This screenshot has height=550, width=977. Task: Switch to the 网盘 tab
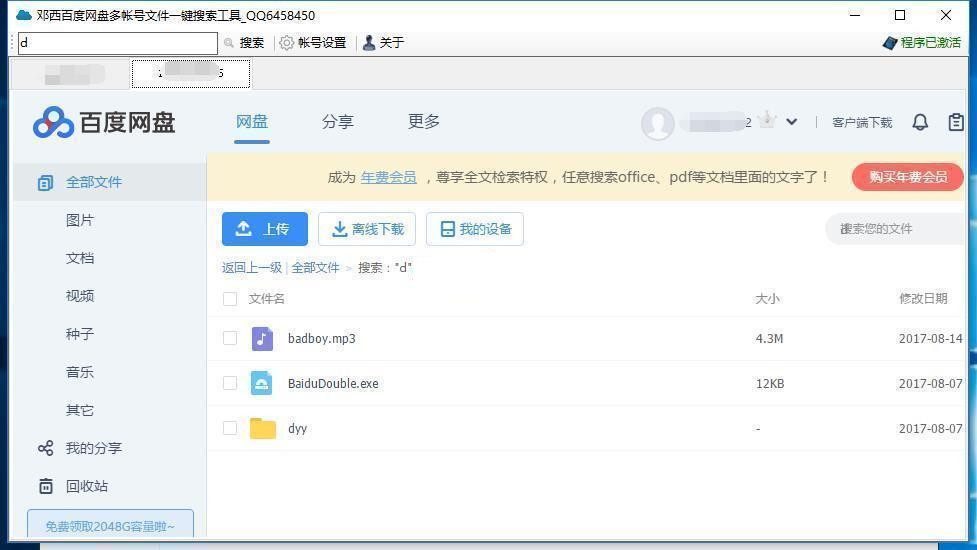coord(252,121)
